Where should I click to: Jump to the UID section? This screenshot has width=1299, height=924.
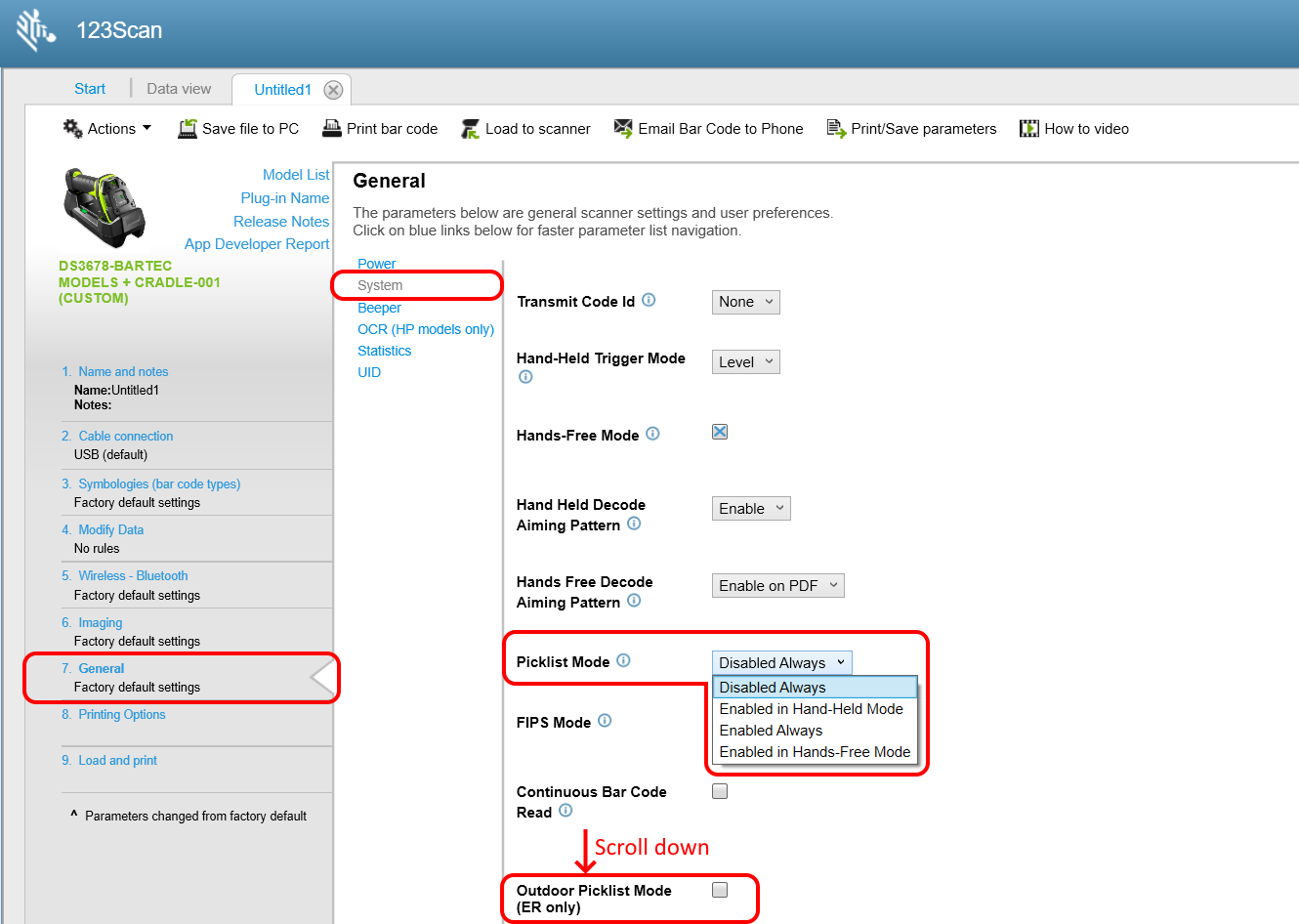tap(369, 372)
